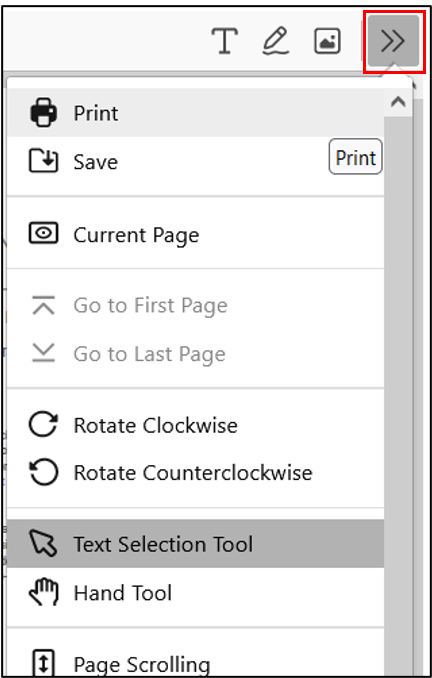
Task: Click the Current Page eye icon
Action: click(x=43, y=234)
